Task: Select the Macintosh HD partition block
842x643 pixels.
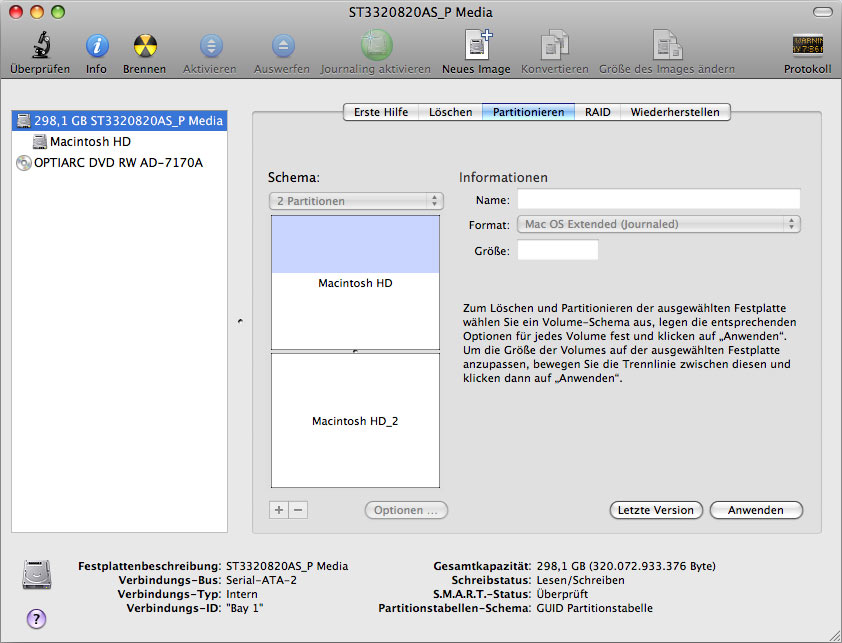Action: click(355, 283)
